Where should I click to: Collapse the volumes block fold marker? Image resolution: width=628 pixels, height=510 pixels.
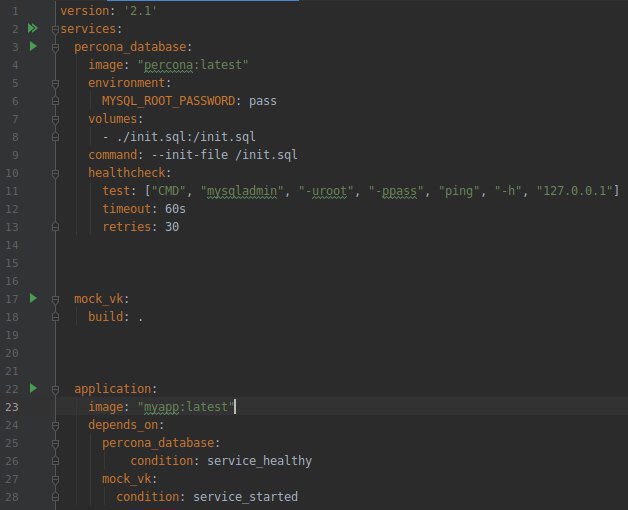pos(55,119)
